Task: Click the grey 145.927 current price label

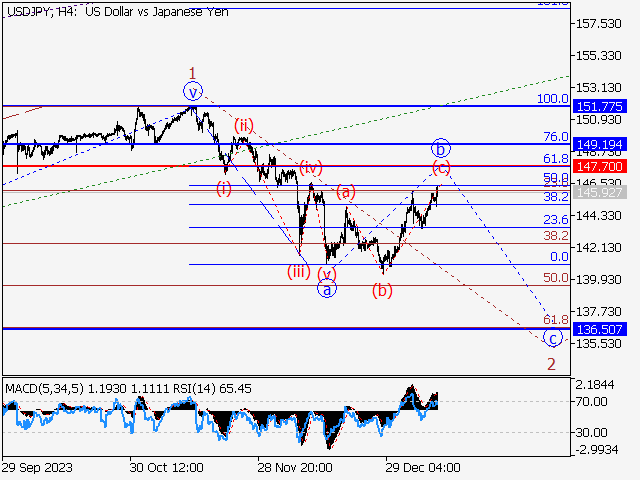Action: pyautogui.click(x=599, y=192)
